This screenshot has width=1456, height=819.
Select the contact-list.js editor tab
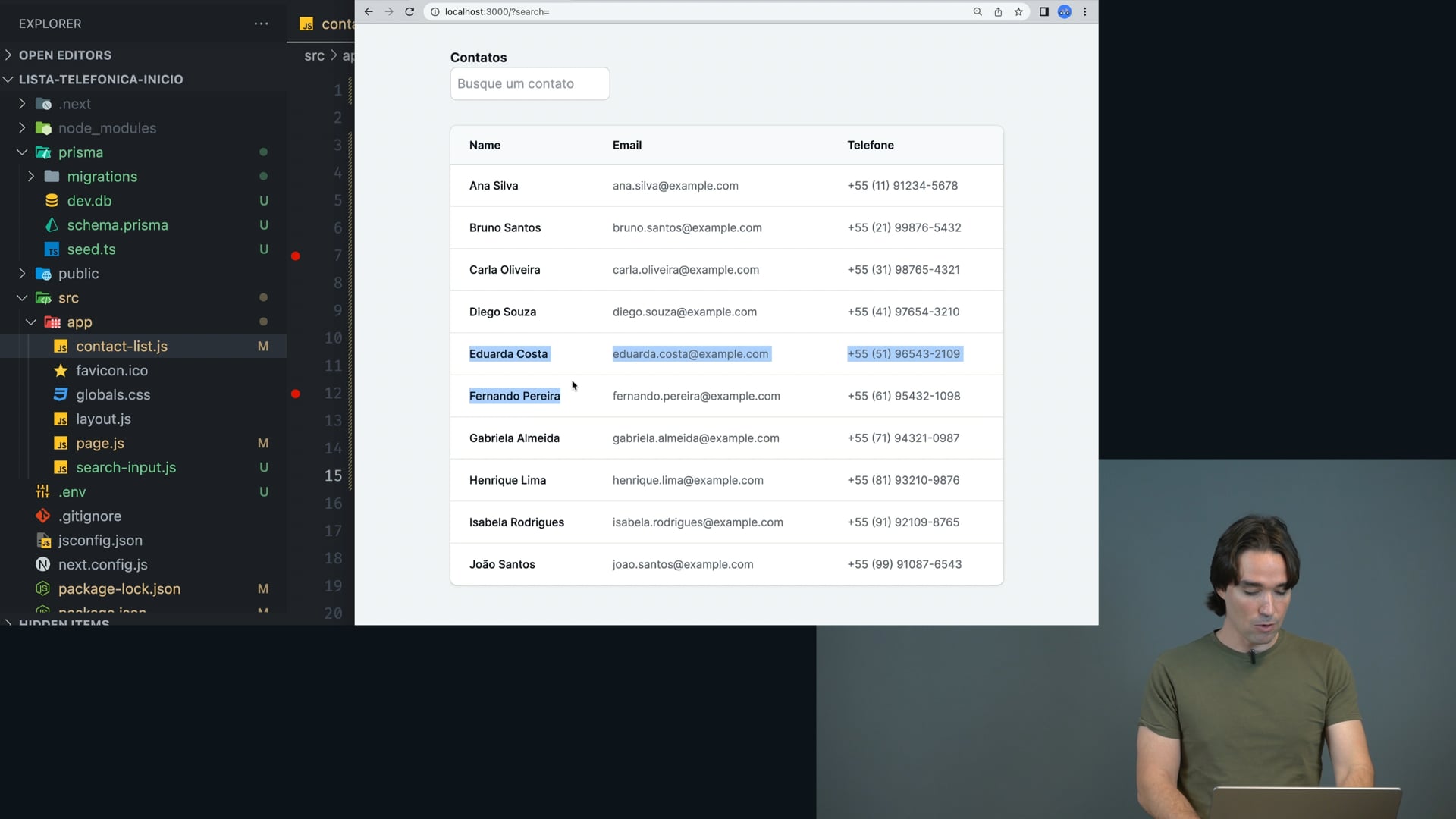click(326, 24)
